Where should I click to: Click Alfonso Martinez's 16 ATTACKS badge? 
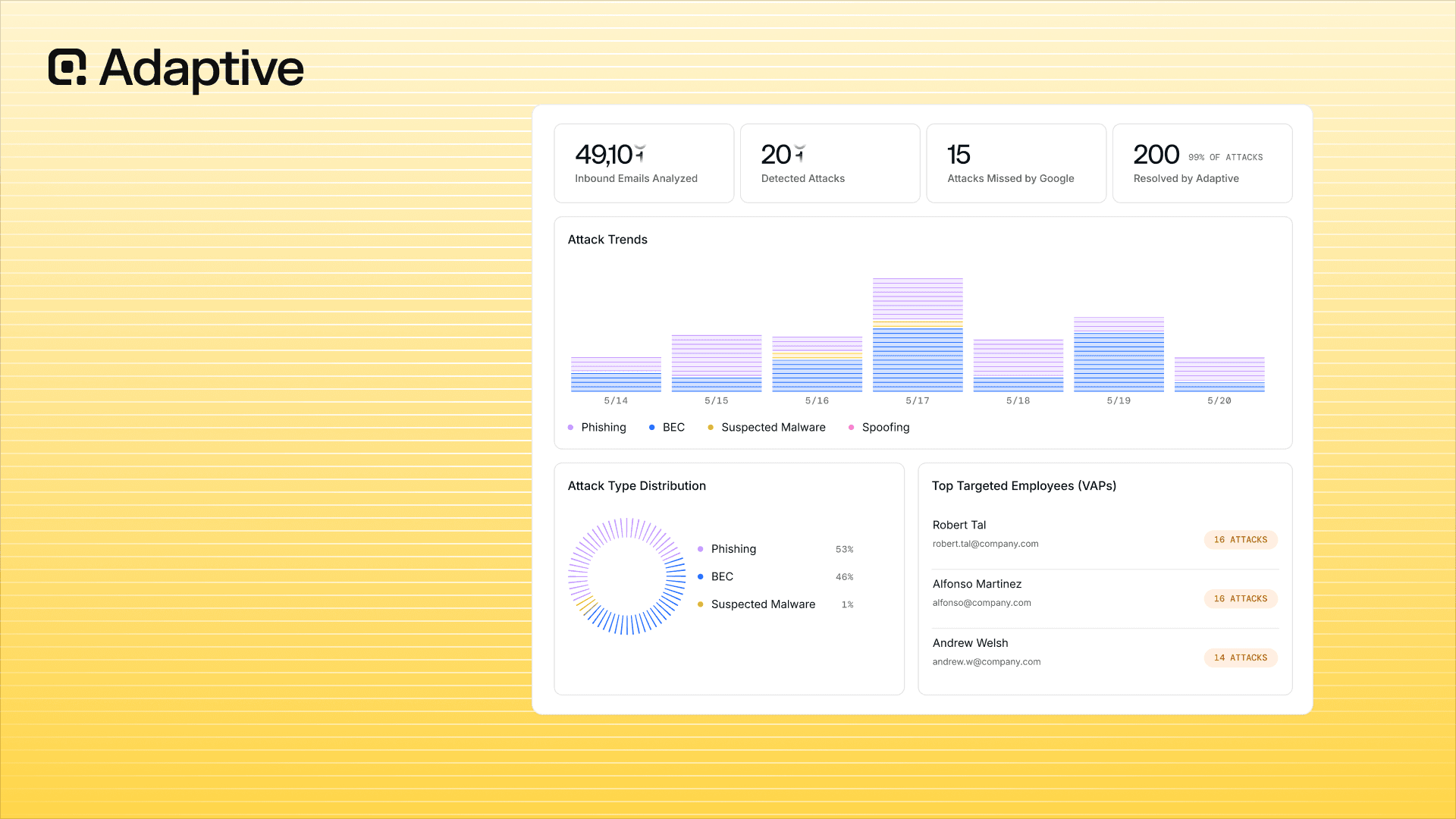pyautogui.click(x=1241, y=599)
